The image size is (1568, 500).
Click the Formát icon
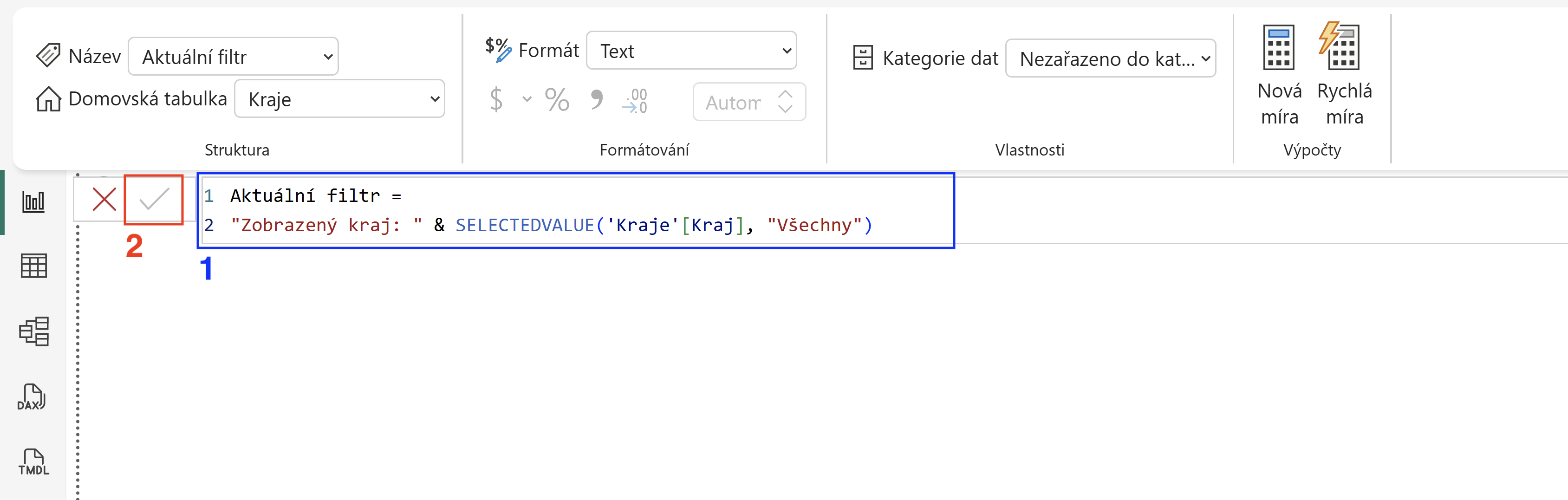[498, 50]
